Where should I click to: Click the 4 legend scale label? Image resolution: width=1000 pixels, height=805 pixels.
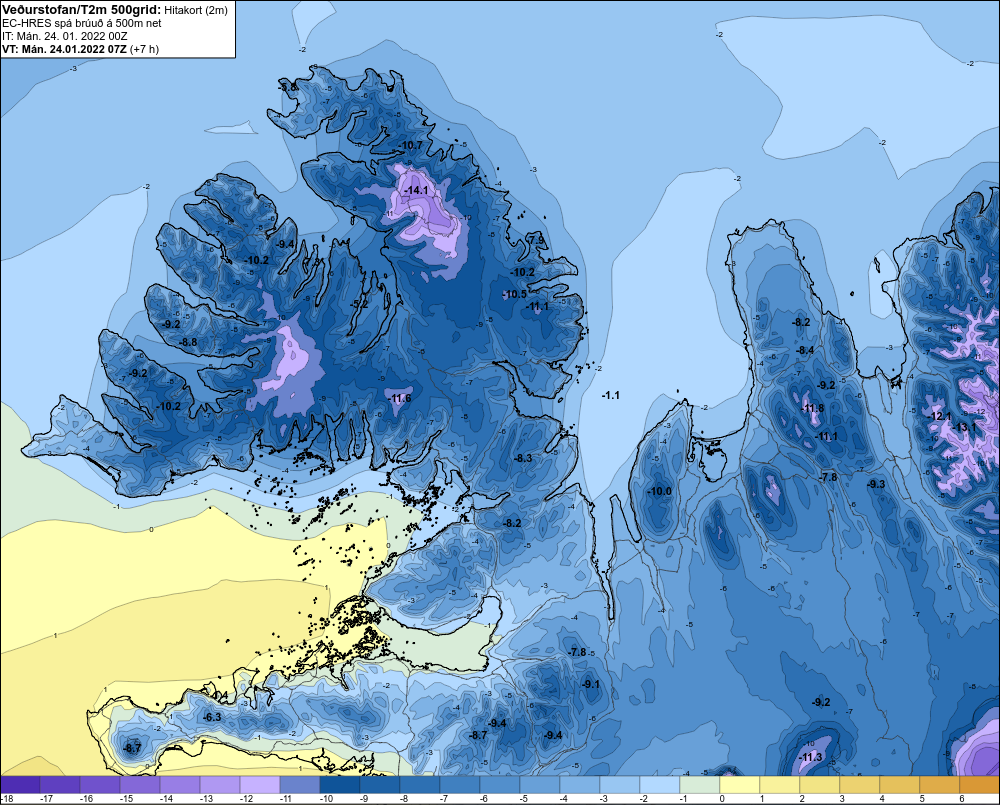[883, 799]
